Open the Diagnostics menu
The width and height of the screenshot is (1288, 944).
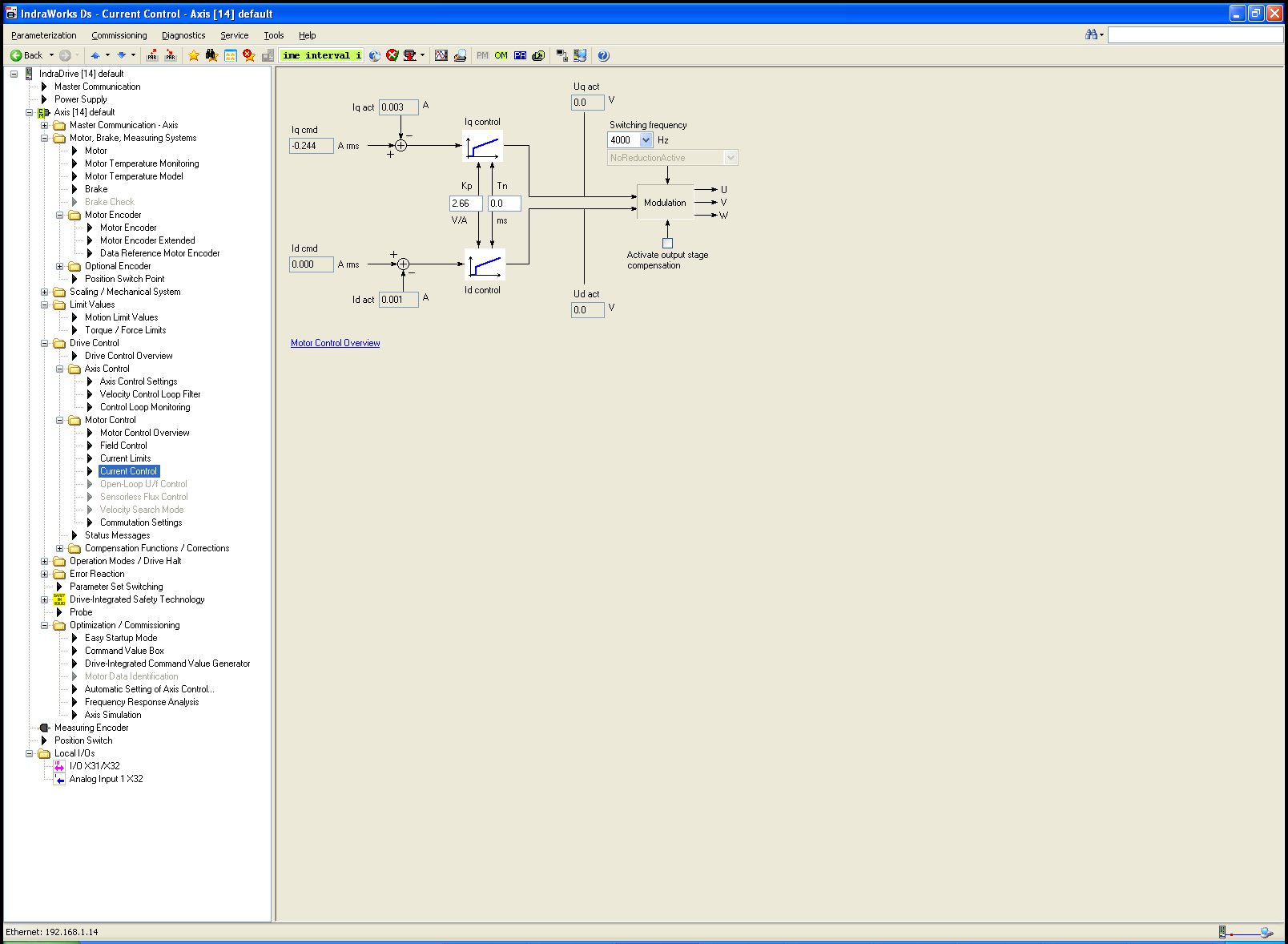183,35
